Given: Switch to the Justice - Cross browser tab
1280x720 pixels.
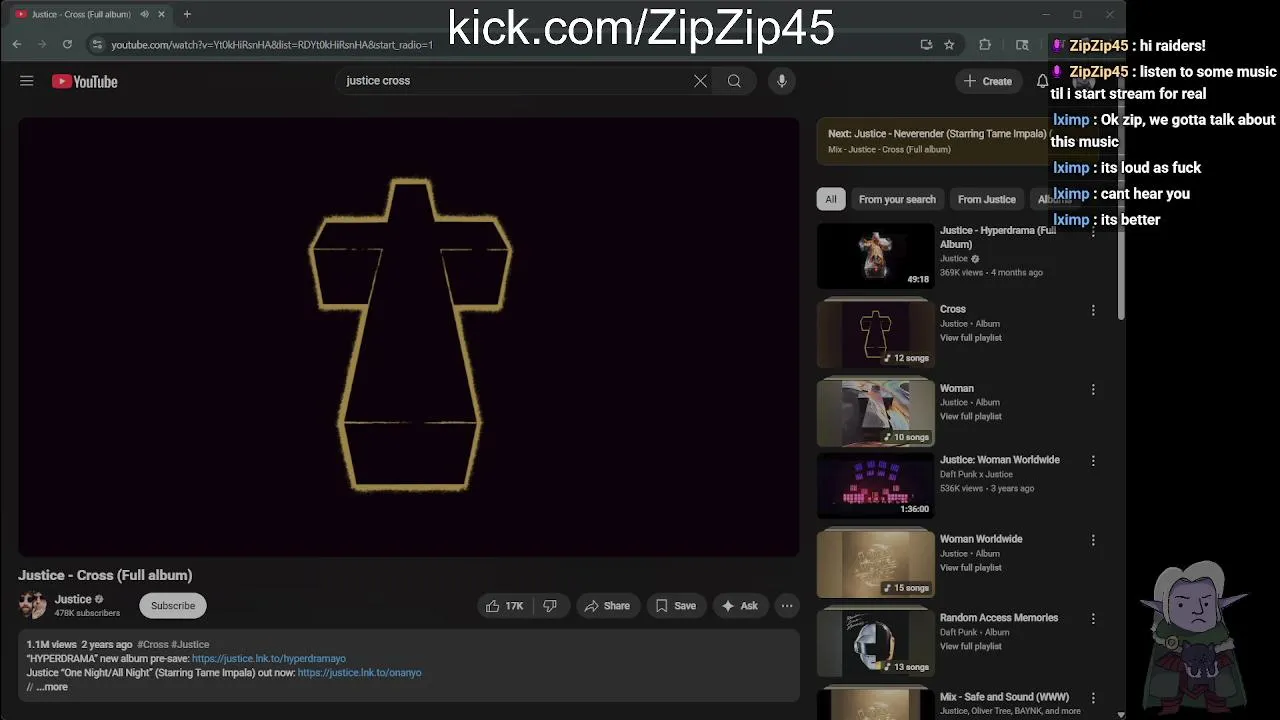Looking at the screenshot, I should pos(80,14).
